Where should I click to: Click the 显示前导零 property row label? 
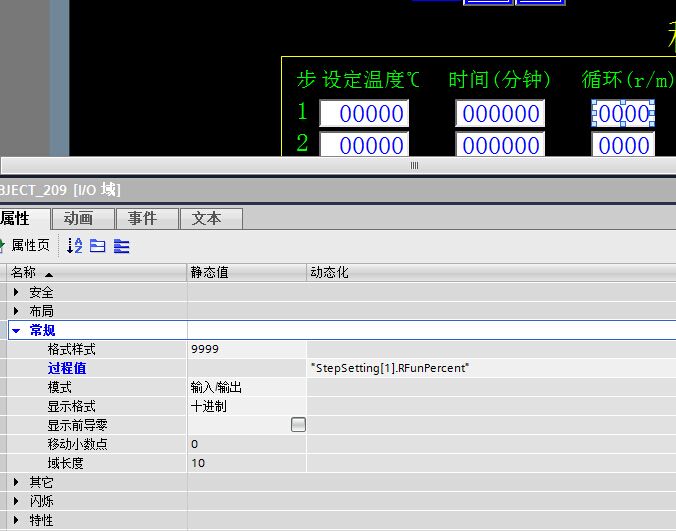(x=77, y=425)
